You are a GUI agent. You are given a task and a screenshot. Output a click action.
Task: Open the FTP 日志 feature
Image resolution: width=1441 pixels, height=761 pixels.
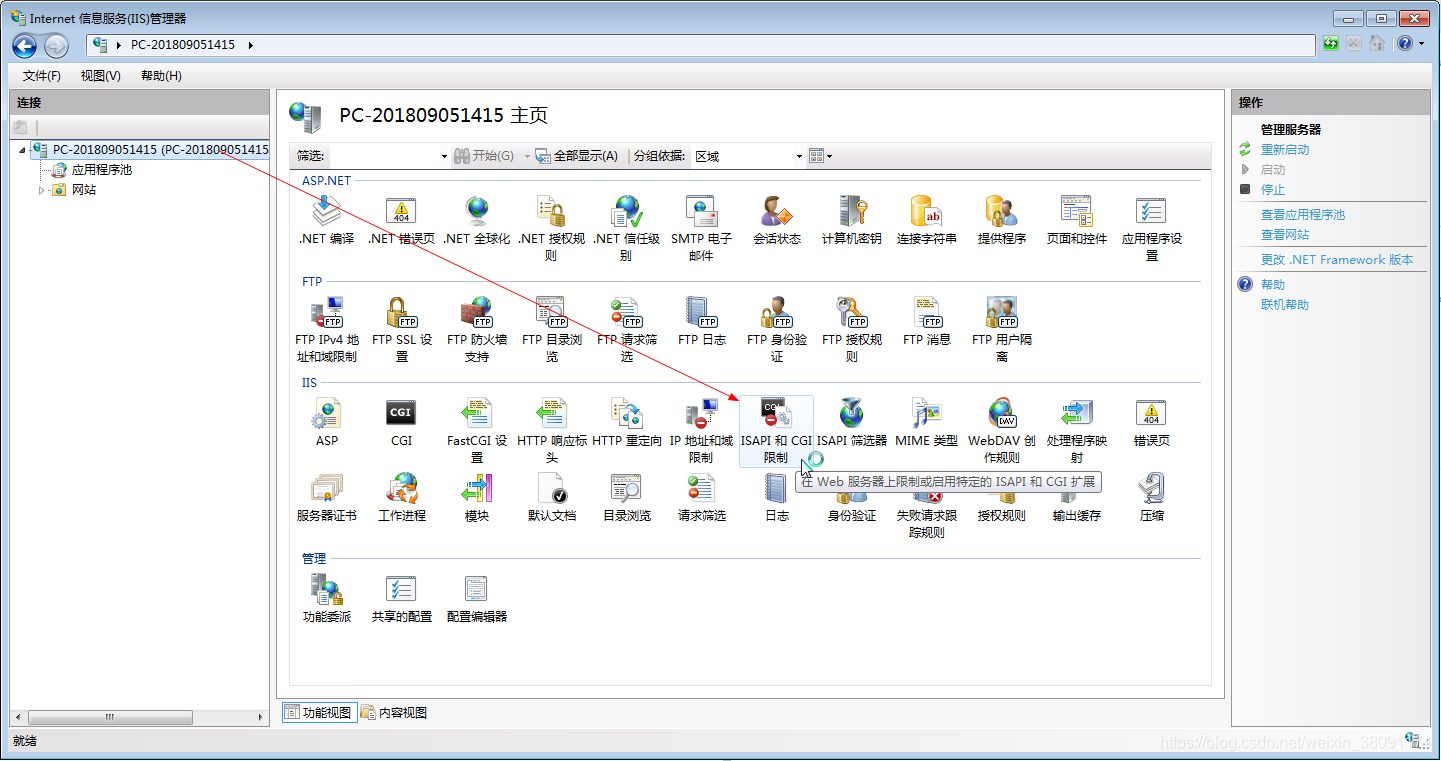[x=701, y=322]
